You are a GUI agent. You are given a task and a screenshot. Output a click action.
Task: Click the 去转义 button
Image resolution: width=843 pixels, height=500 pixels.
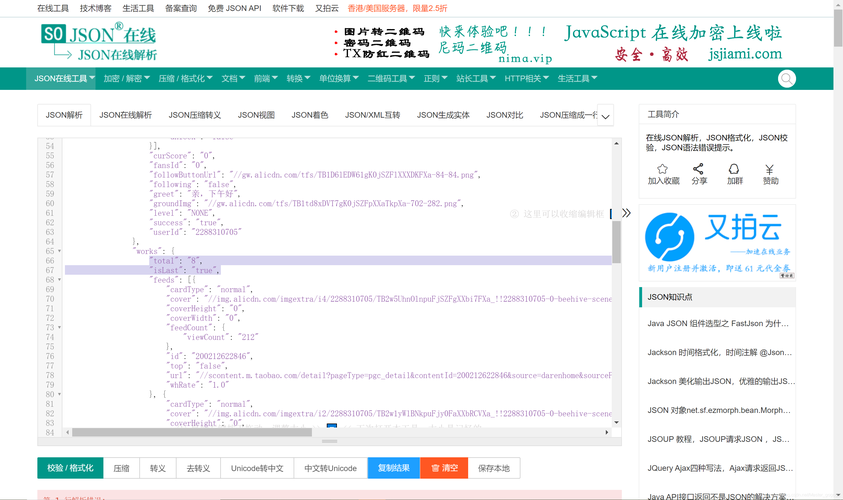point(198,468)
